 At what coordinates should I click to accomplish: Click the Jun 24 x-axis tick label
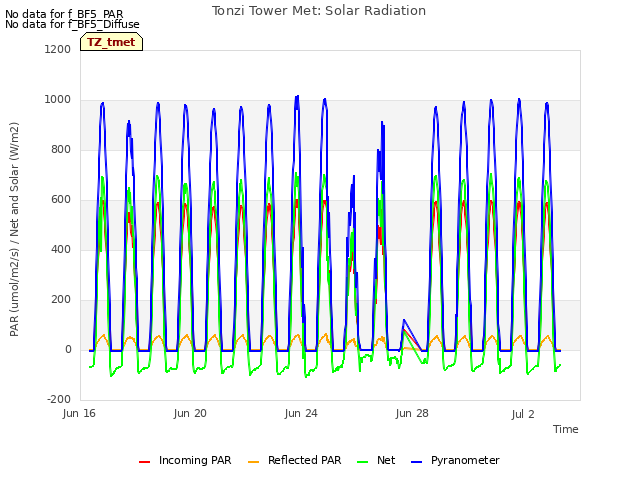coord(301,413)
